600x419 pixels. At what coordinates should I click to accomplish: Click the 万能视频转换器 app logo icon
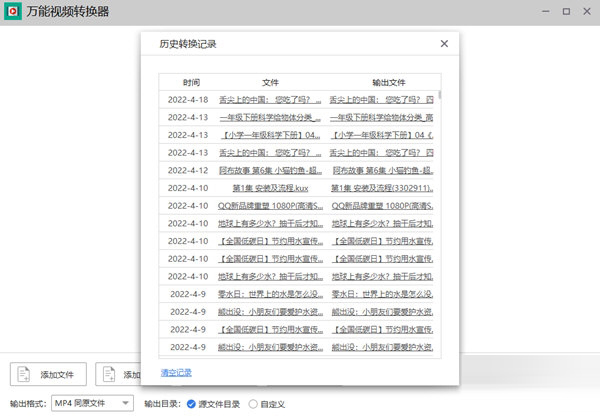(x=13, y=11)
